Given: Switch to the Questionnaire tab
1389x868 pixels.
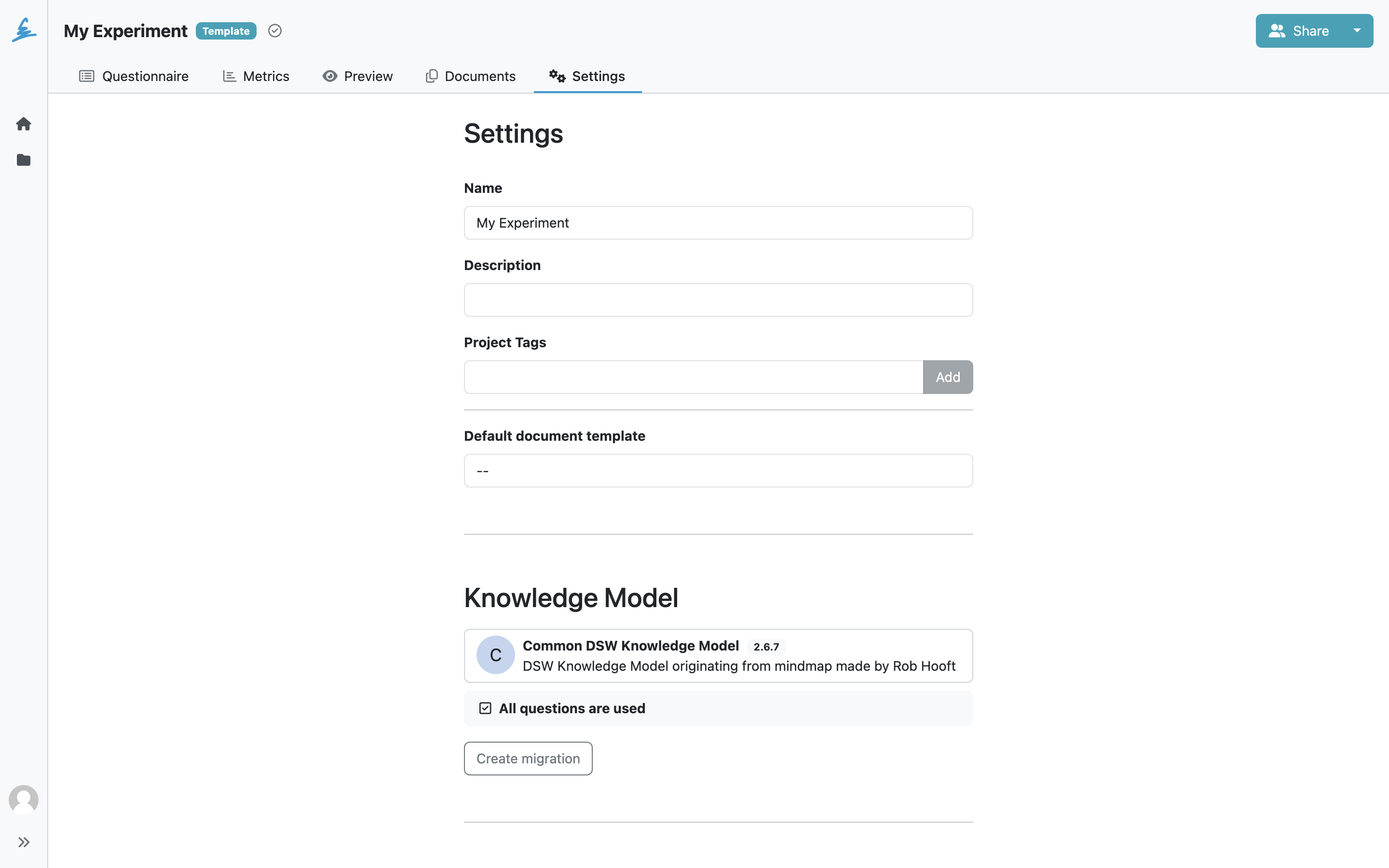Looking at the screenshot, I should pos(134,76).
